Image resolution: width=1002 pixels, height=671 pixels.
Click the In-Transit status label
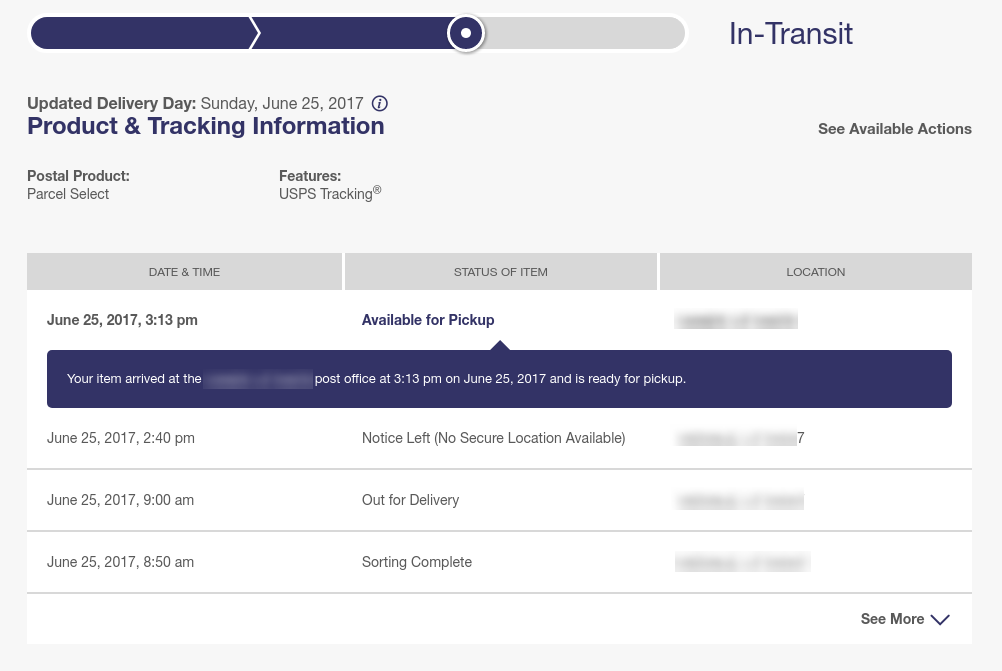point(790,34)
